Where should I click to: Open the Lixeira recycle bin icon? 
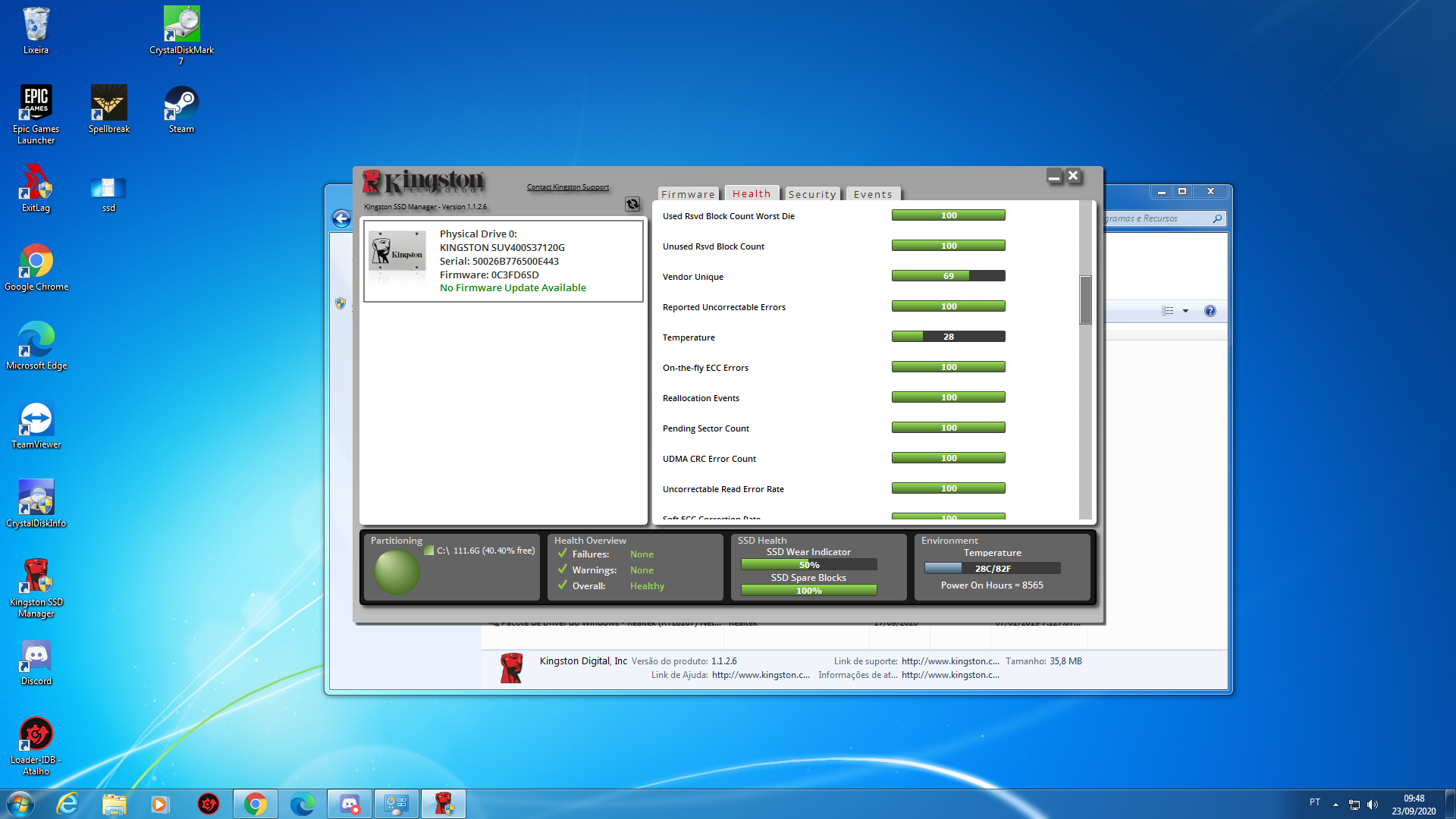(x=36, y=30)
